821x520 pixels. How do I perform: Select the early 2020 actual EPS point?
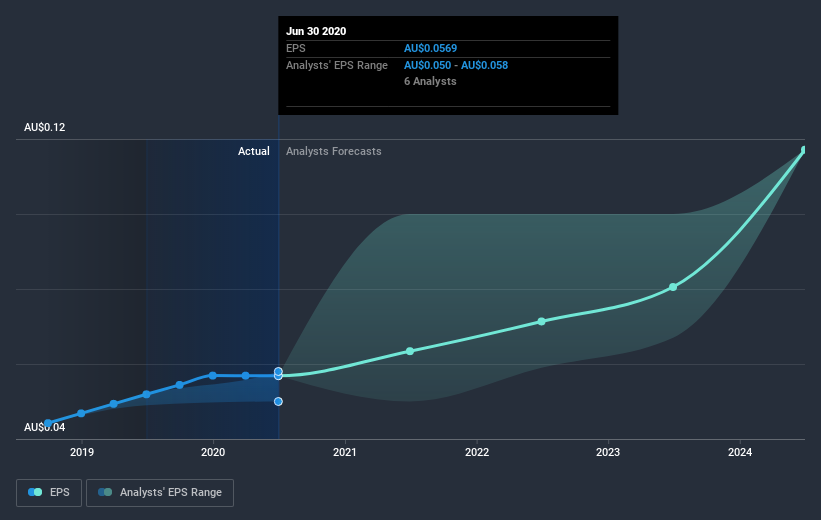point(213,375)
